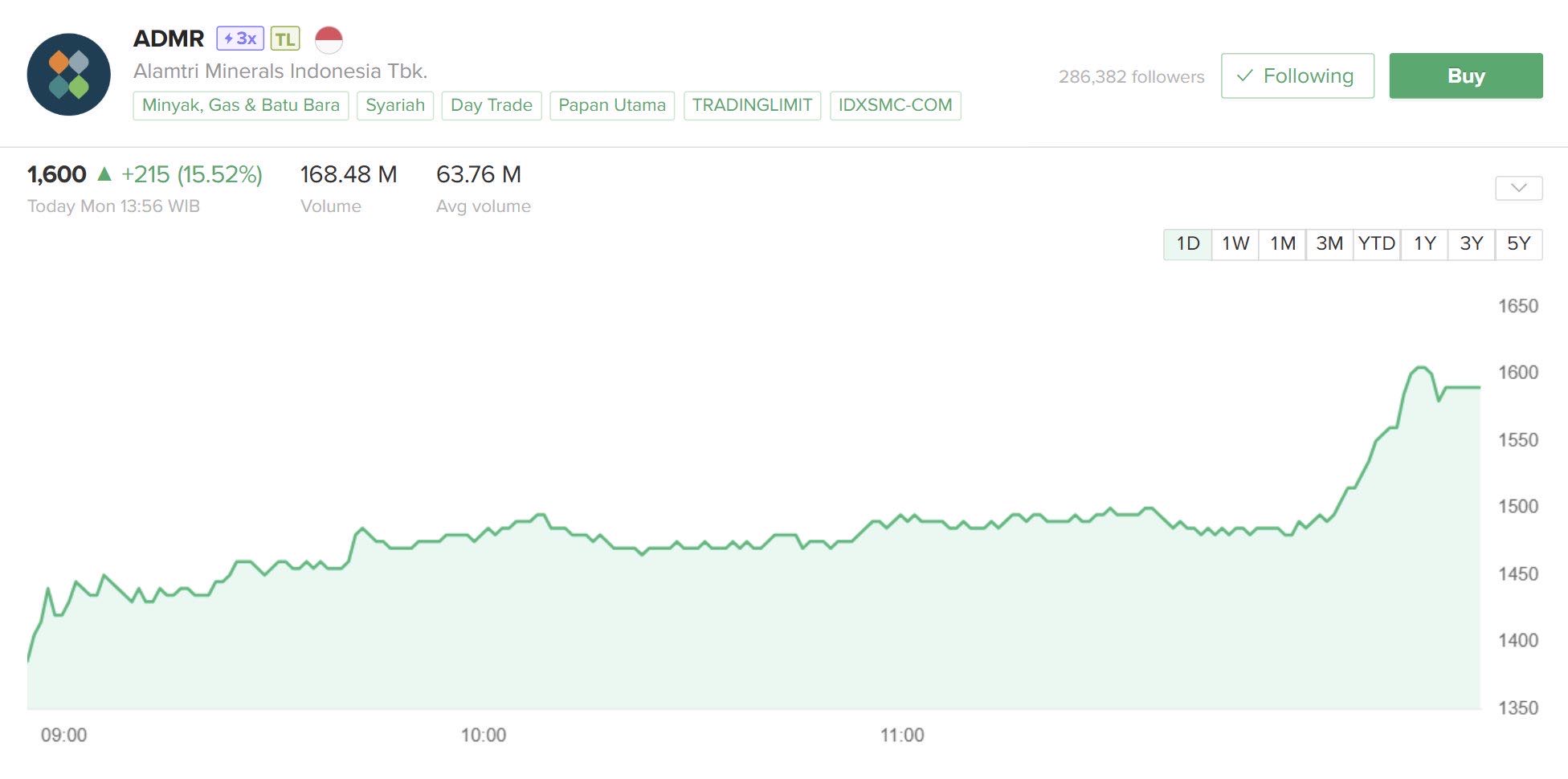Open the Day Trade tag
Screen dimensions: 1568x779
pyautogui.click(x=492, y=105)
